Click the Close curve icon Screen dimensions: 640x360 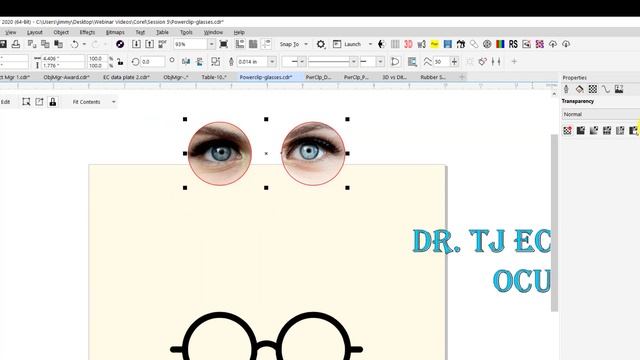click(395, 62)
